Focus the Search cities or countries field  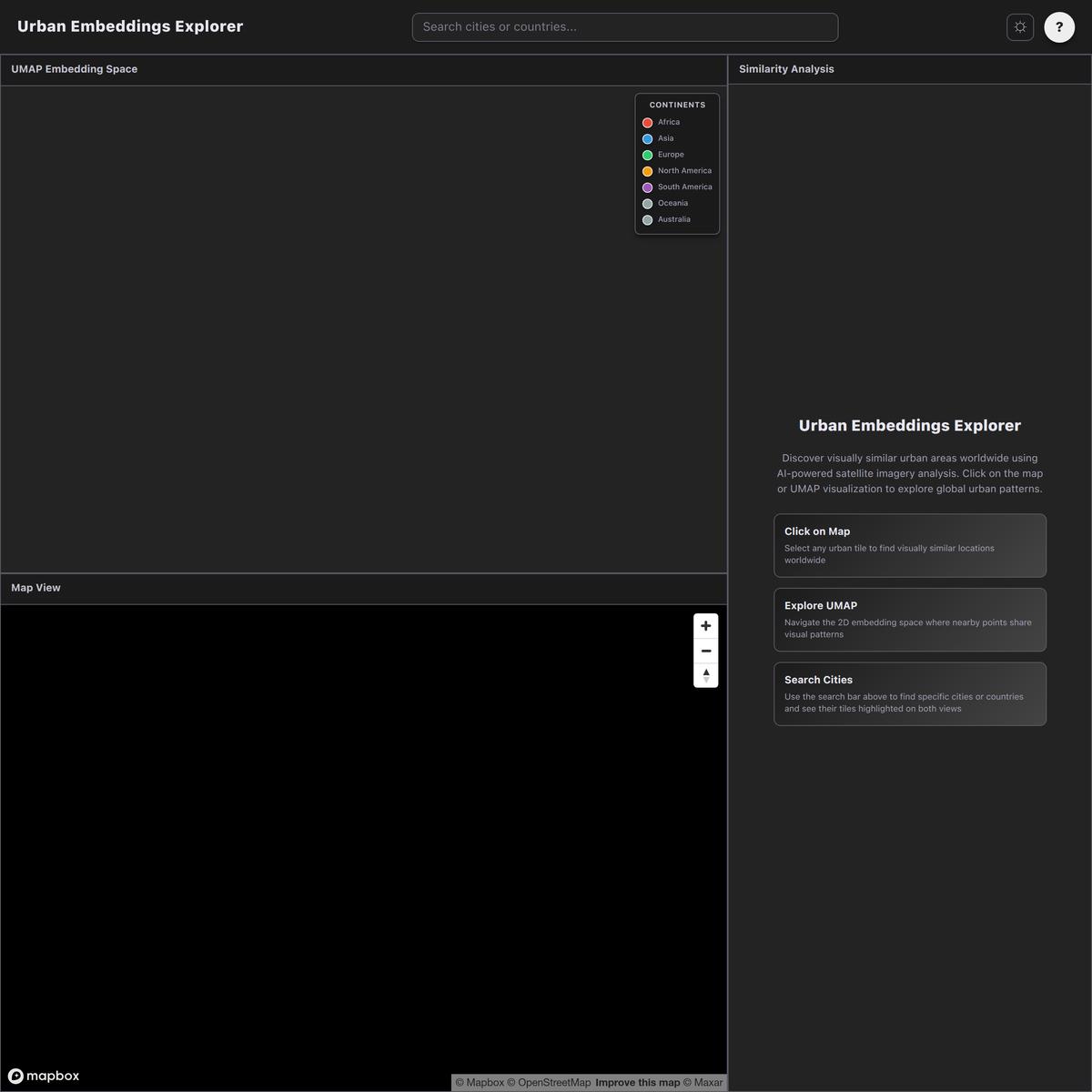(x=625, y=27)
